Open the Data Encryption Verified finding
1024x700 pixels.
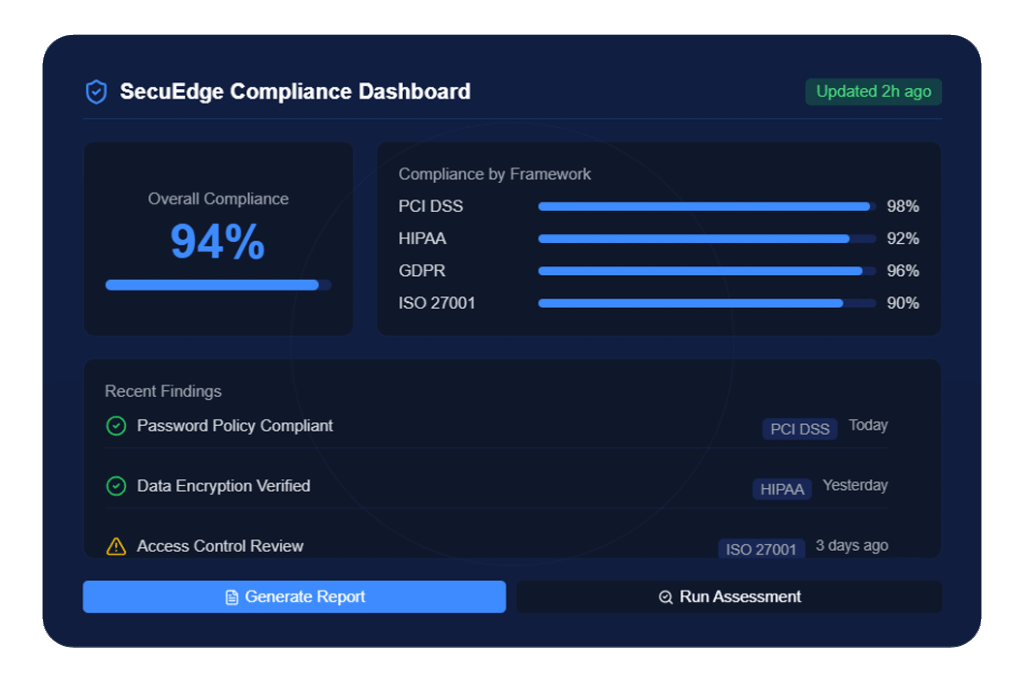[x=223, y=486]
